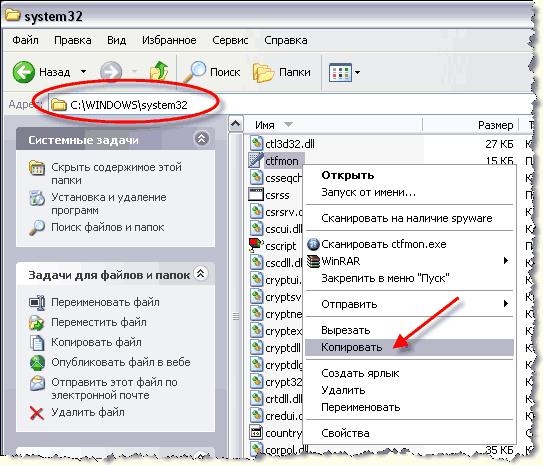This screenshot has width=543, height=465.
Task: Open Search via the magnifier icon
Action: point(195,71)
